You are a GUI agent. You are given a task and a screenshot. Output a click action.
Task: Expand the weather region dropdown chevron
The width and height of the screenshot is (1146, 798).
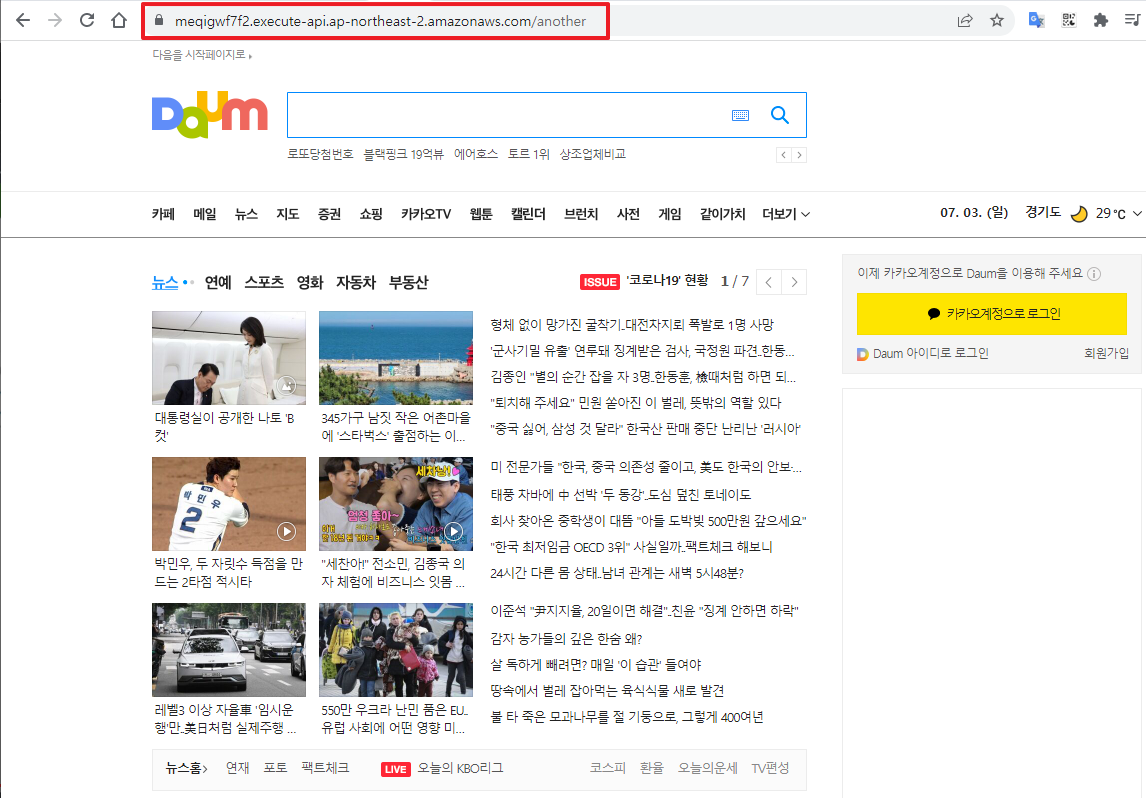click(x=1137, y=213)
